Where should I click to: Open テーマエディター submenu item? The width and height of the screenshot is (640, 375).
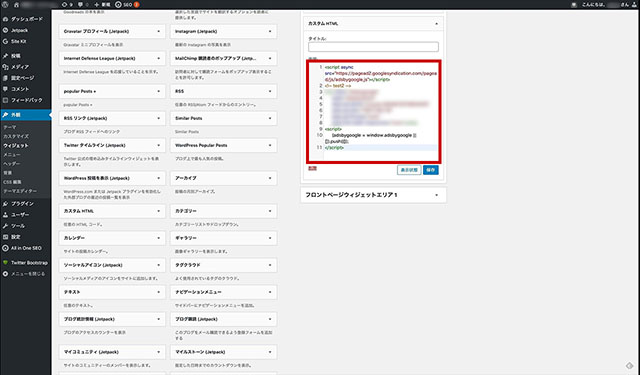(20, 191)
